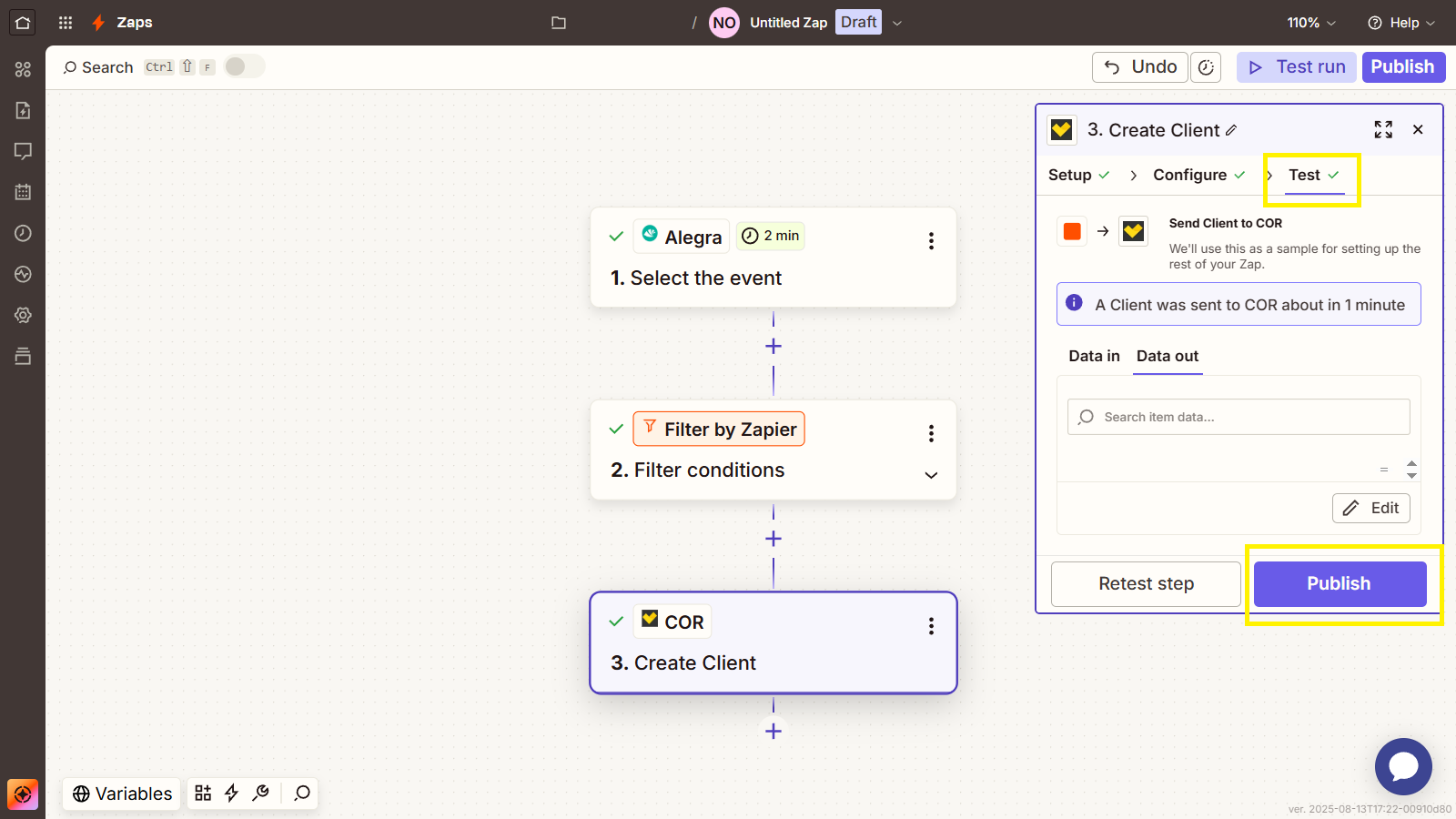This screenshot has height=819, width=1456.
Task: Click the Draft status badge
Action: (859, 23)
